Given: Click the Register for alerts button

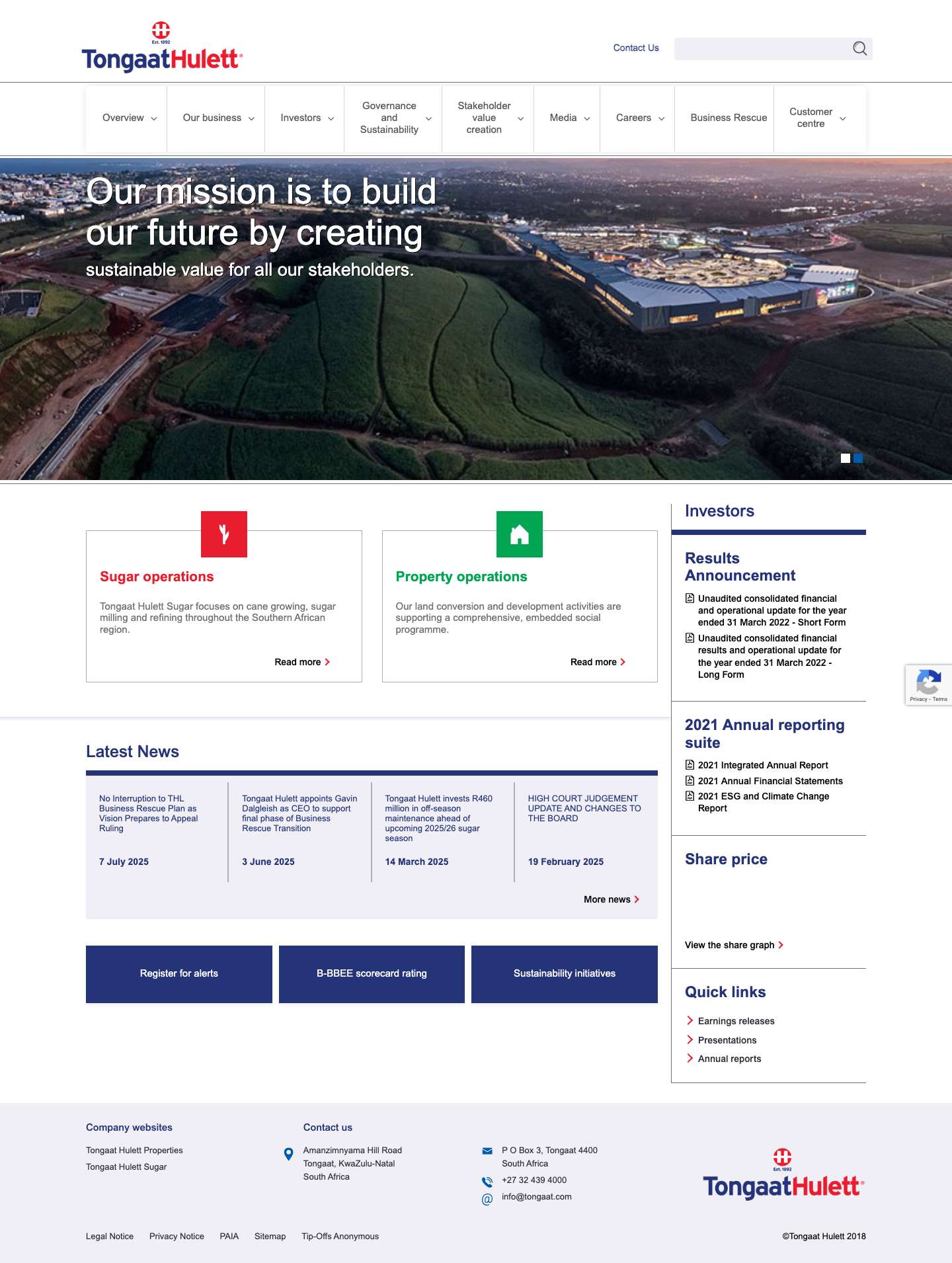Looking at the screenshot, I should [179, 974].
